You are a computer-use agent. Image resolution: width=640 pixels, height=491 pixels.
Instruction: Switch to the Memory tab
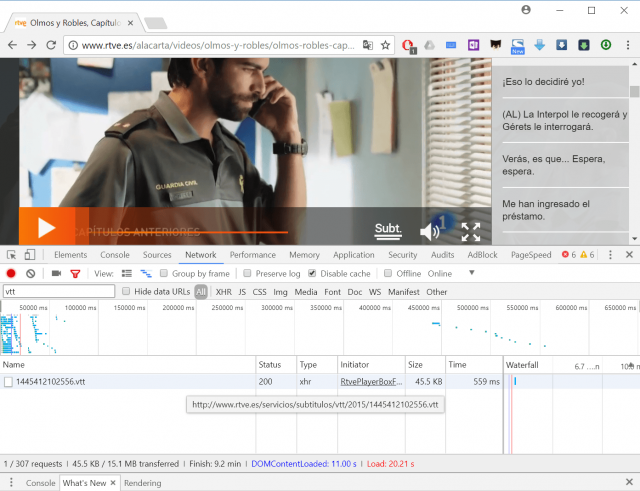click(x=304, y=255)
